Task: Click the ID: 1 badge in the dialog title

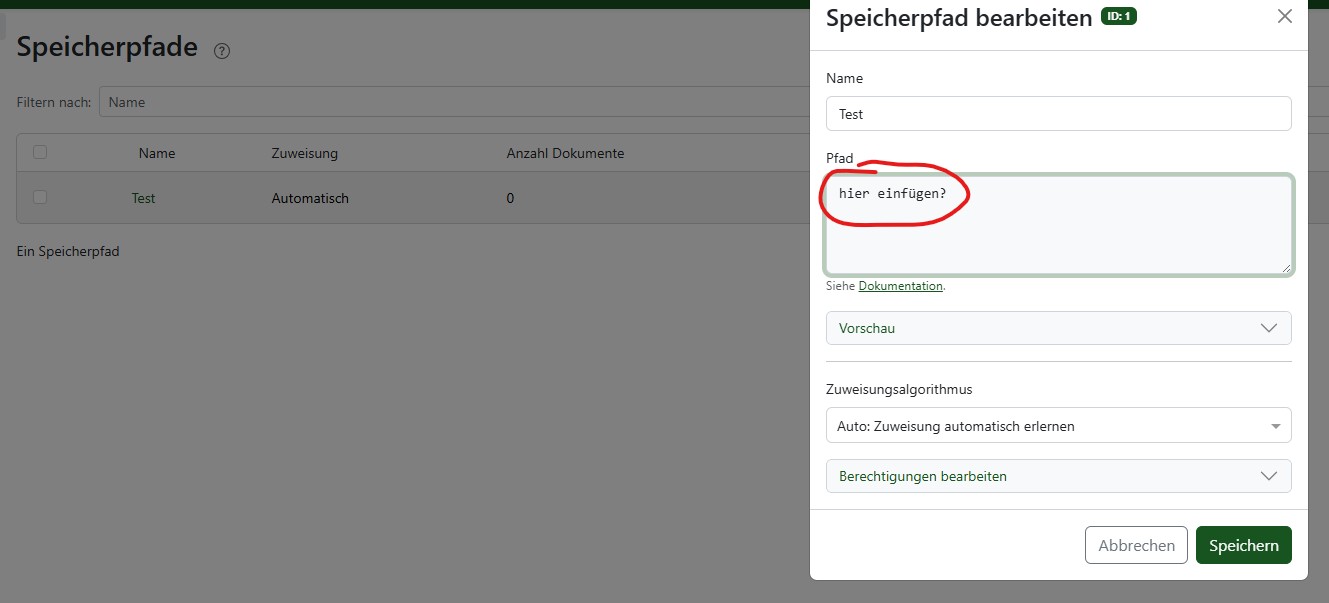Action: [x=1118, y=17]
